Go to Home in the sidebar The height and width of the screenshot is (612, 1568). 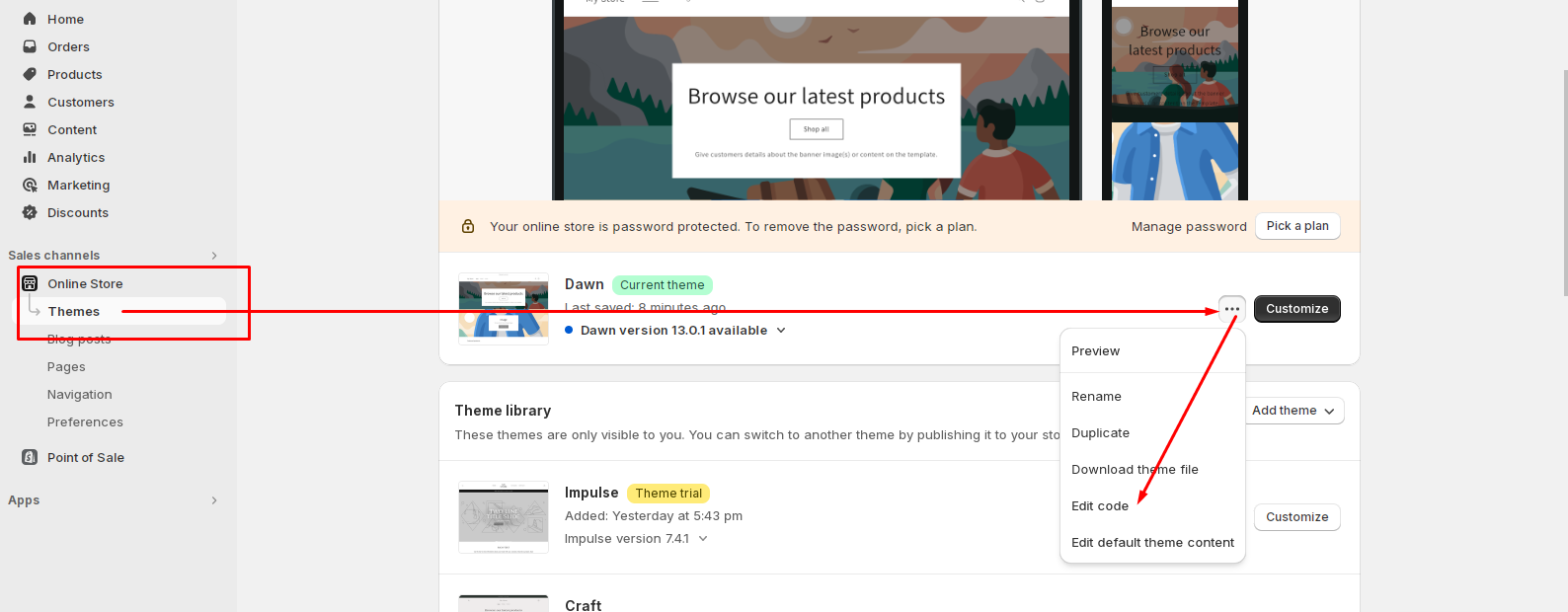(65, 19)
